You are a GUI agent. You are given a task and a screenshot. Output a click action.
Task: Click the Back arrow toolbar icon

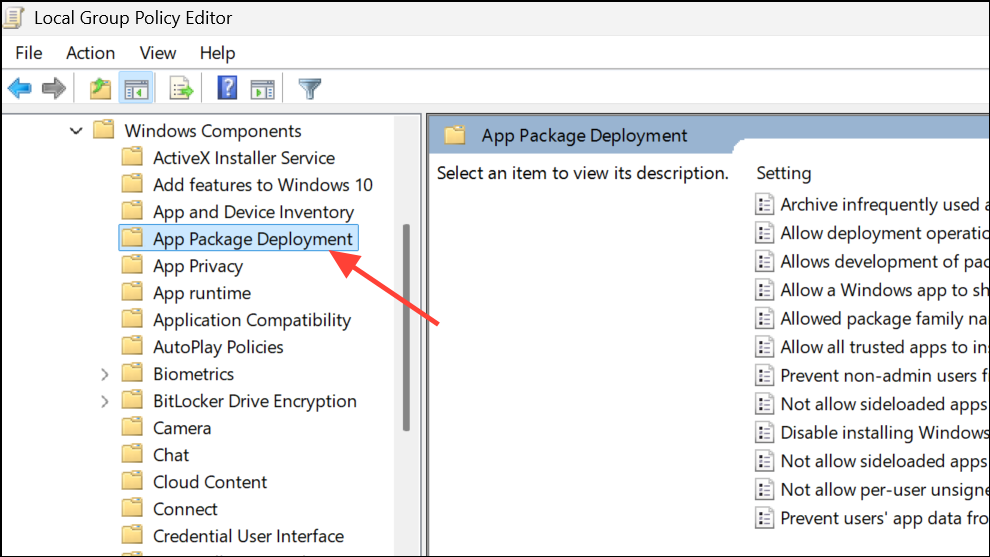19,89
